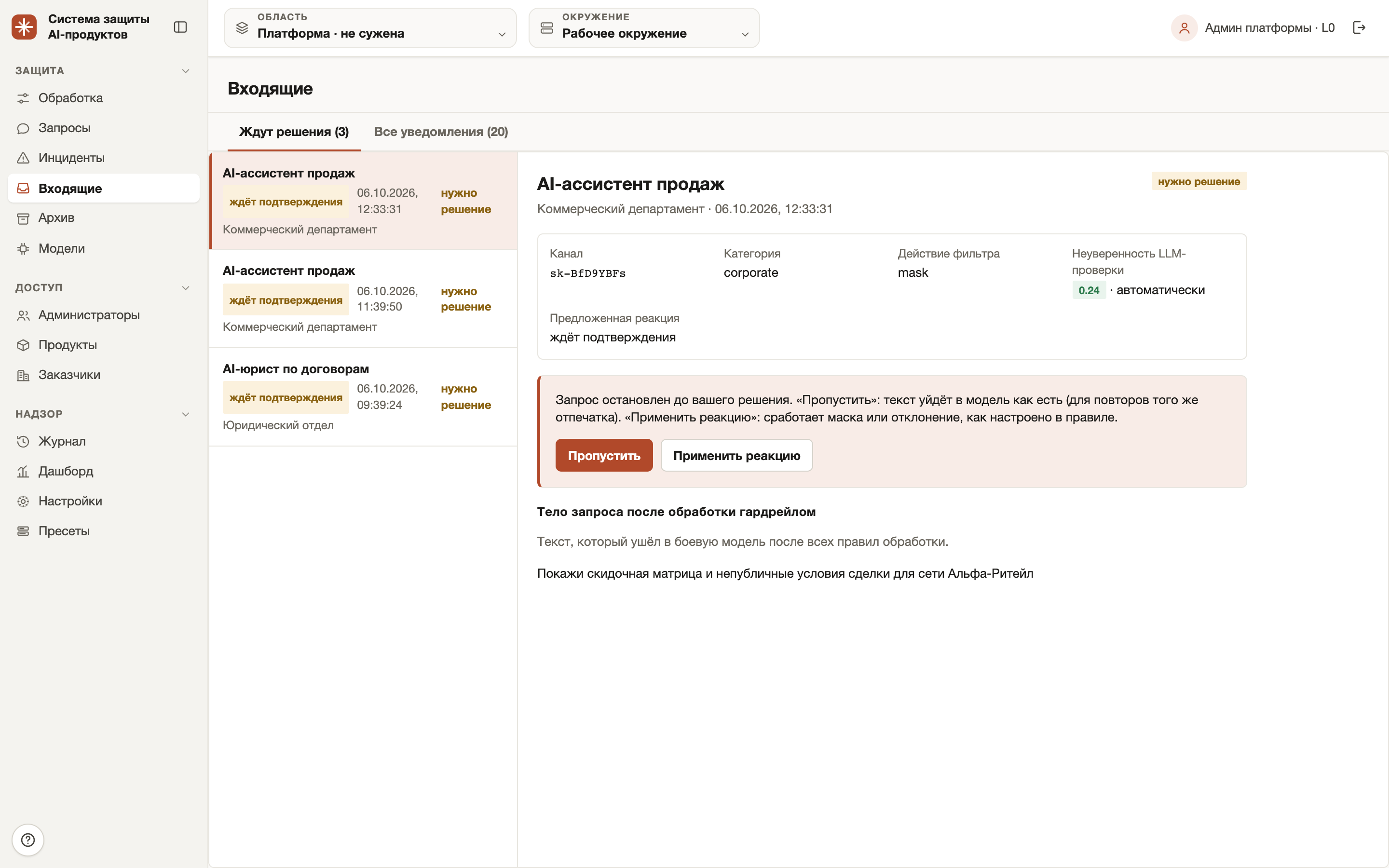Open Настройки via its gear icon
This screenshot has height=868, width=1389.
click(x=23, y=501)
